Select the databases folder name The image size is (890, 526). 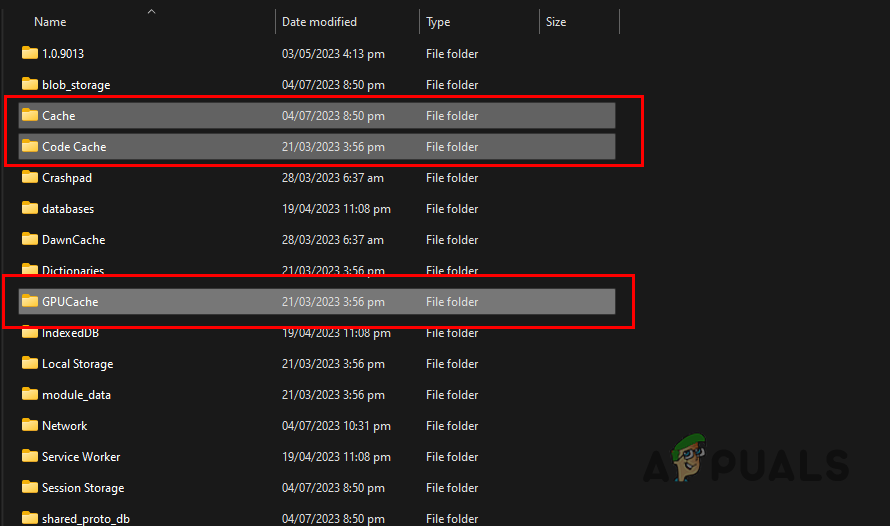pyautogui.click(x=68, y=209)
